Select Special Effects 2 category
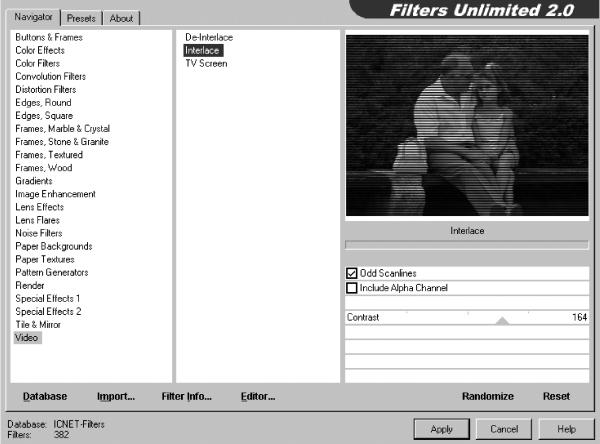This screenshot has width=600, height=444. [x=48, y=311]
